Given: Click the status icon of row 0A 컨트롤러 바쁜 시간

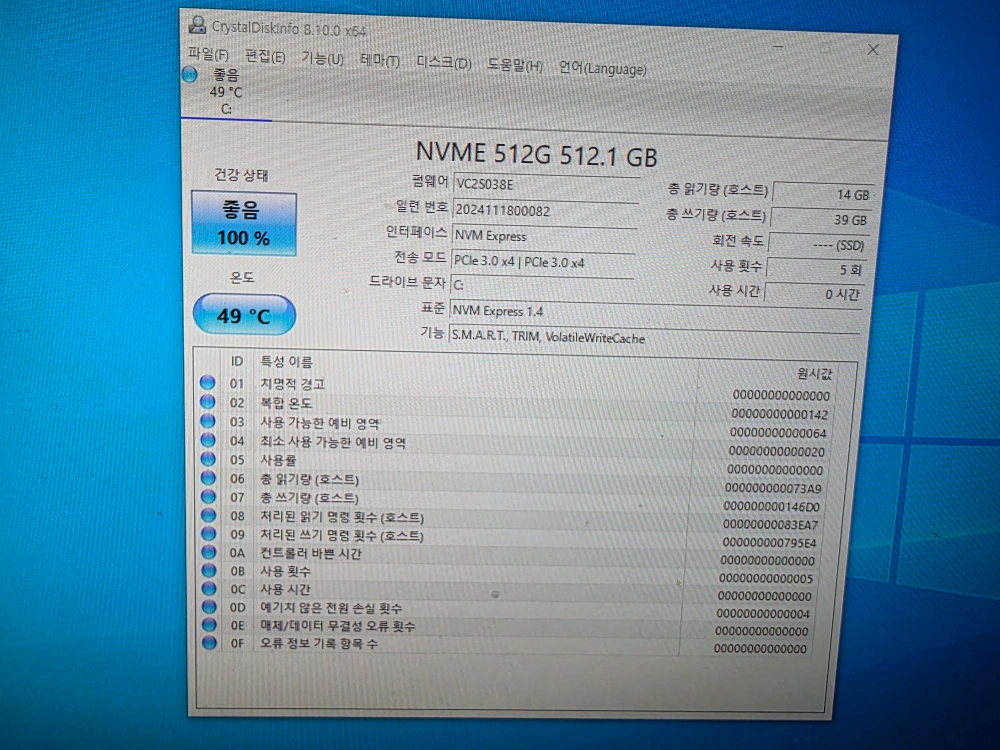Looking at the screenshot, I should [x=209, y=551].
